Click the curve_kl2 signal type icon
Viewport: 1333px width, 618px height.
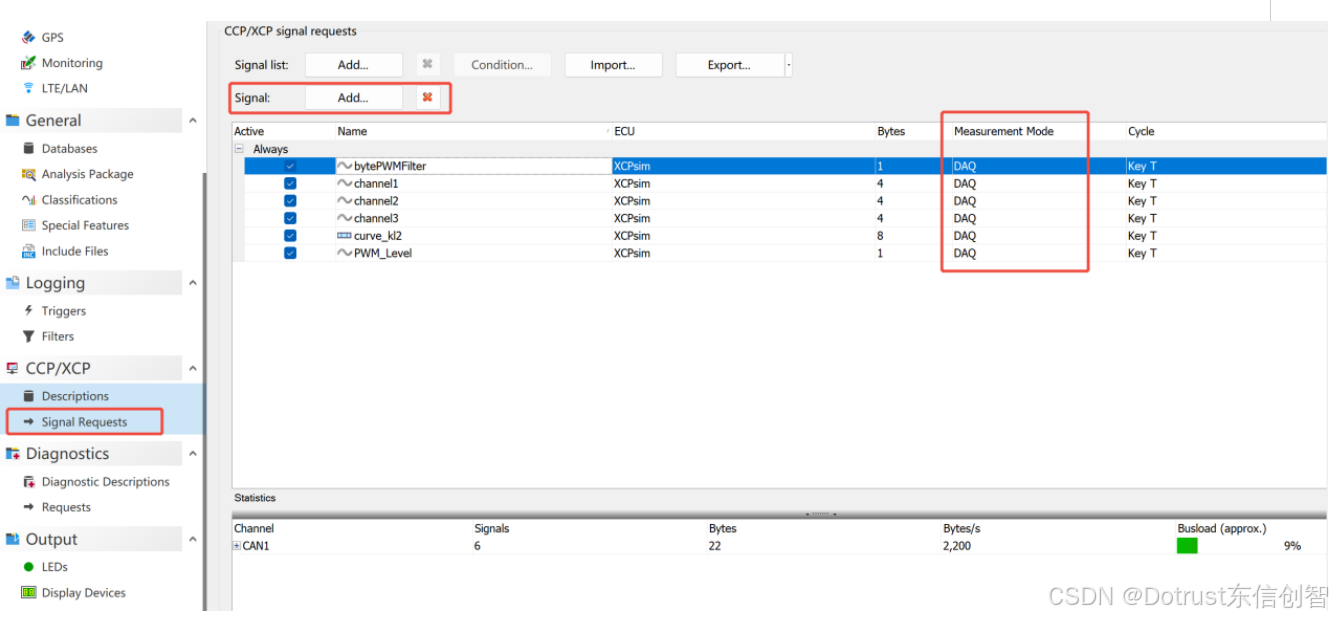(344, 236)
